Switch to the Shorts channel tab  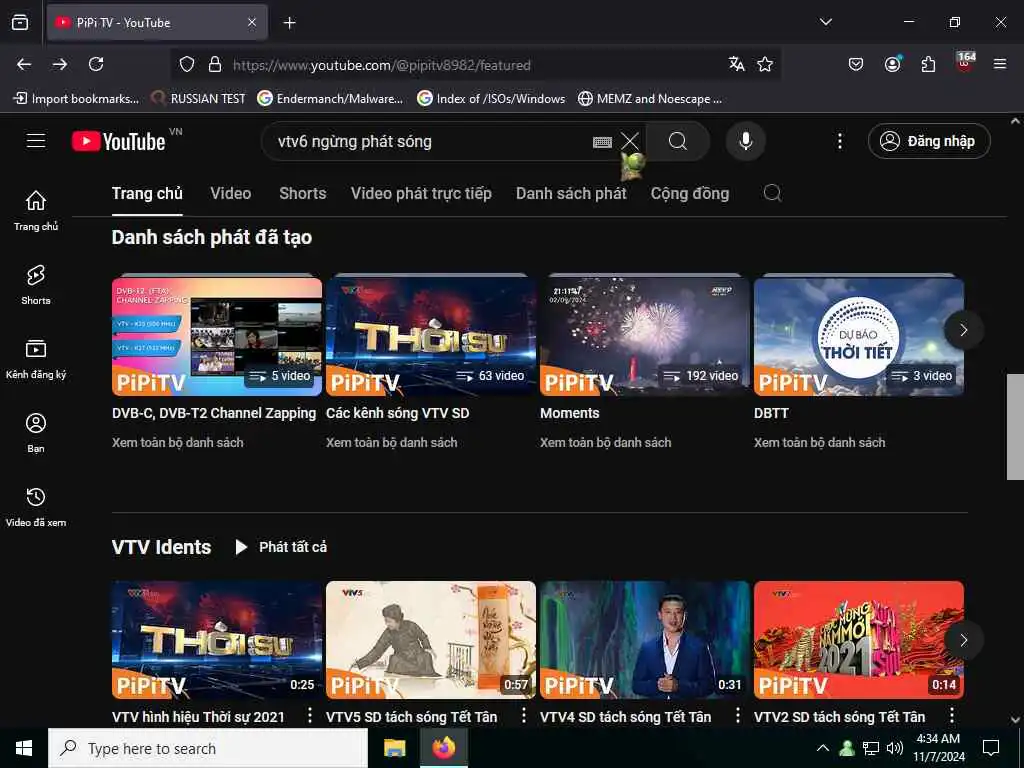[302, 193]
